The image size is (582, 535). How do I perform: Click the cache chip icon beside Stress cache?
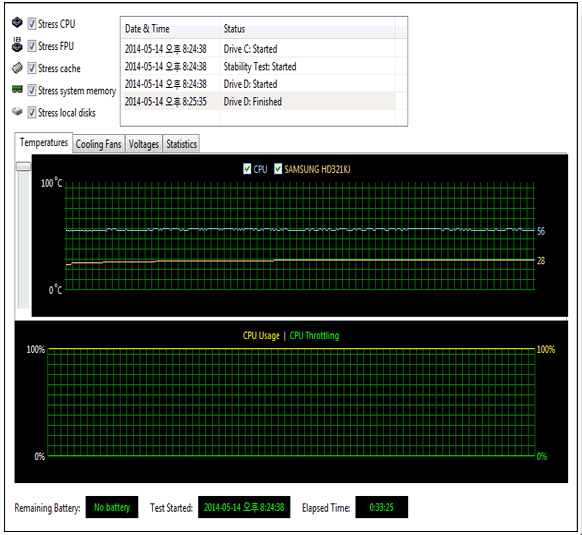pyautogui.click(x=17, y=68)
